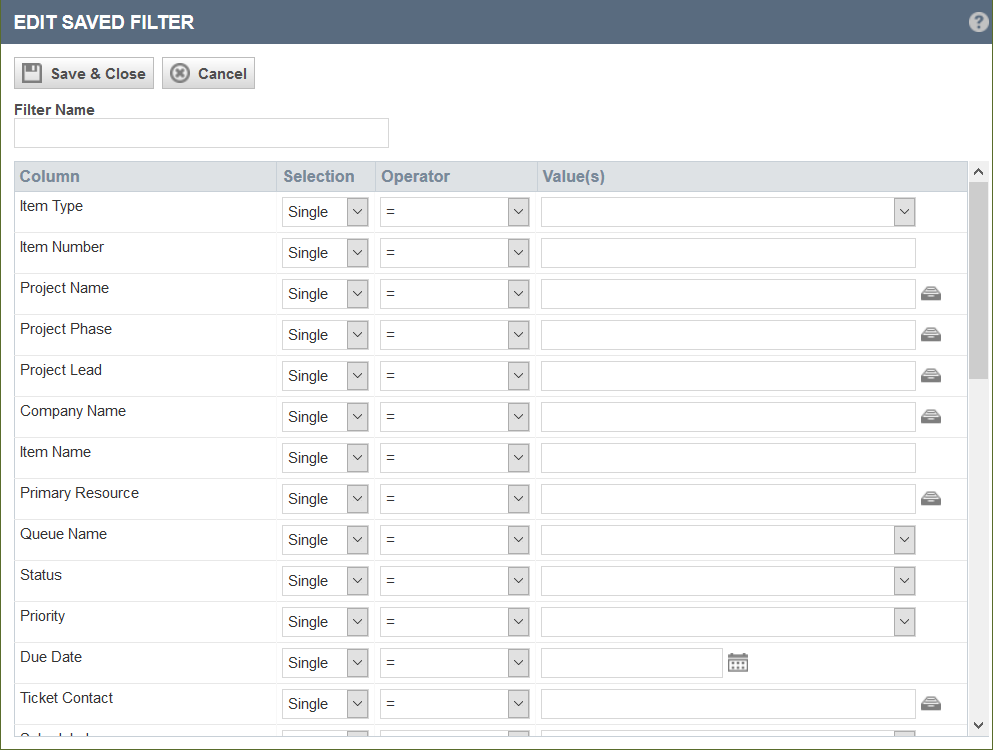Open the Ticket Contact lookup selector

point(931,703)
